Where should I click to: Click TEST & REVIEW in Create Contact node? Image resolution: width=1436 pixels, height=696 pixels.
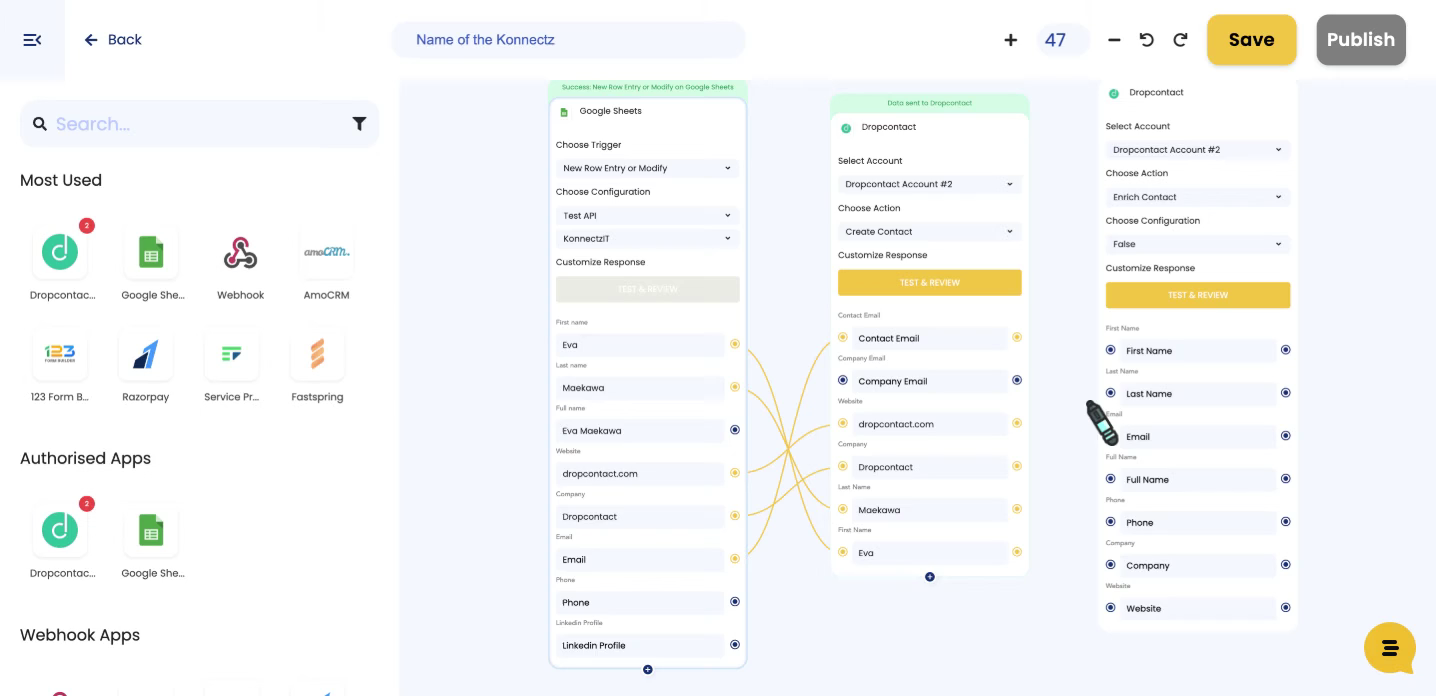pyautogui.click(x=929, y=282)
